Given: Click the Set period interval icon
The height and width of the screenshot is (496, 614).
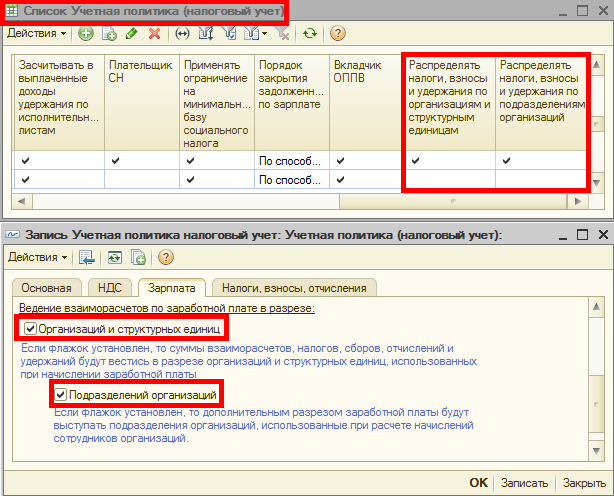Looking at the screenshot, I should click(182, 33).
